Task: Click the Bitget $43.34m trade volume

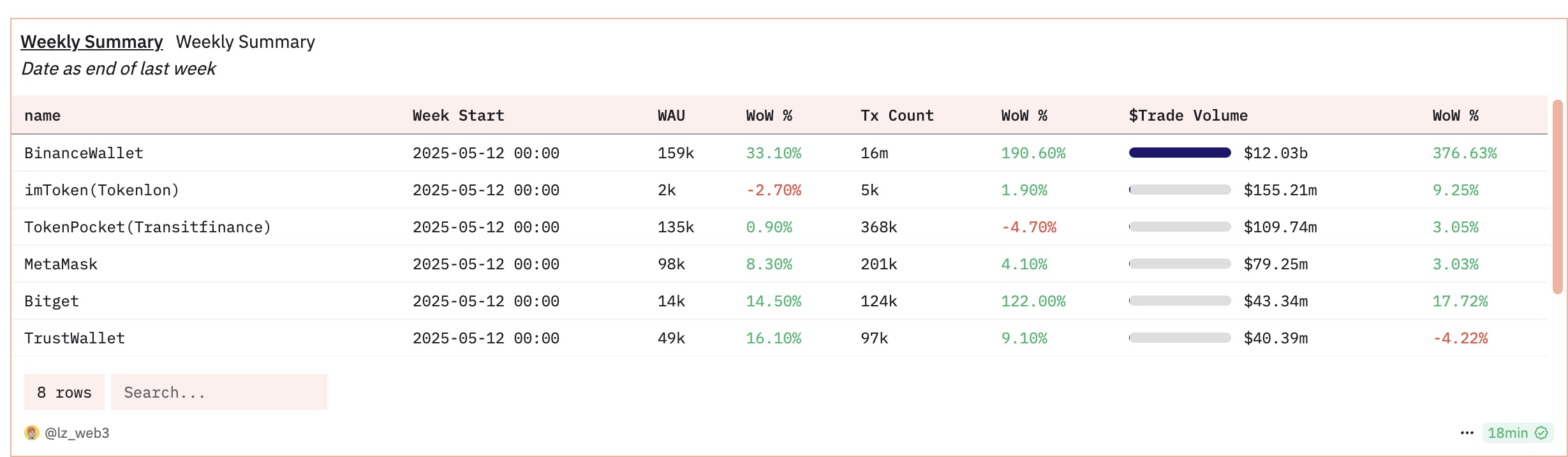Action: point(1275,301)
